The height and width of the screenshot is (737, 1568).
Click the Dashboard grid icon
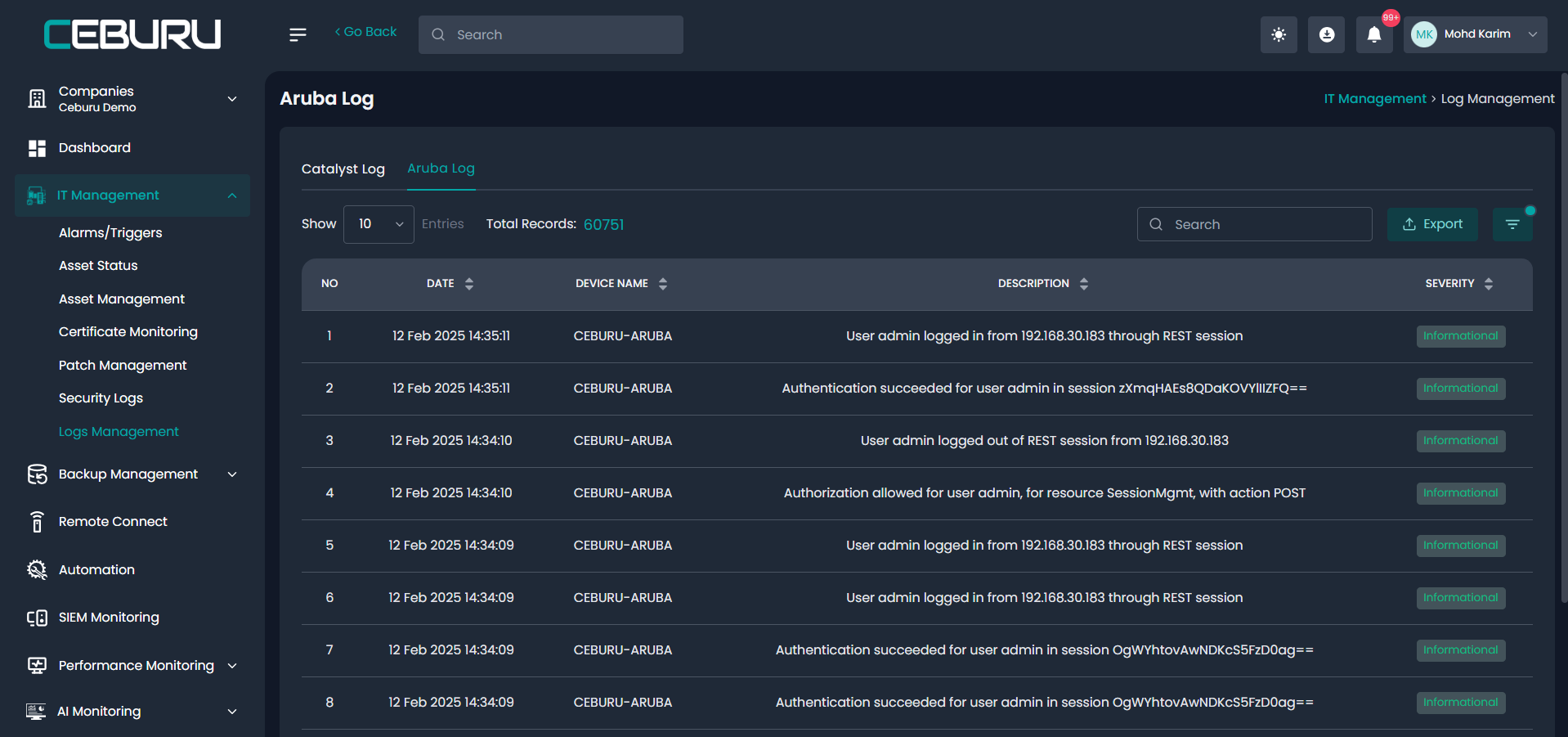pos(37,148)
